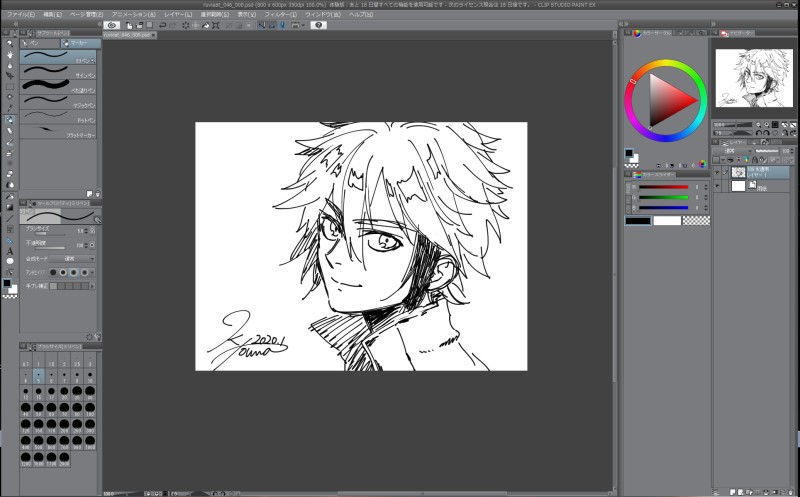
Task: Adjust the layer opacity 100 stepper
Action: 792,151
